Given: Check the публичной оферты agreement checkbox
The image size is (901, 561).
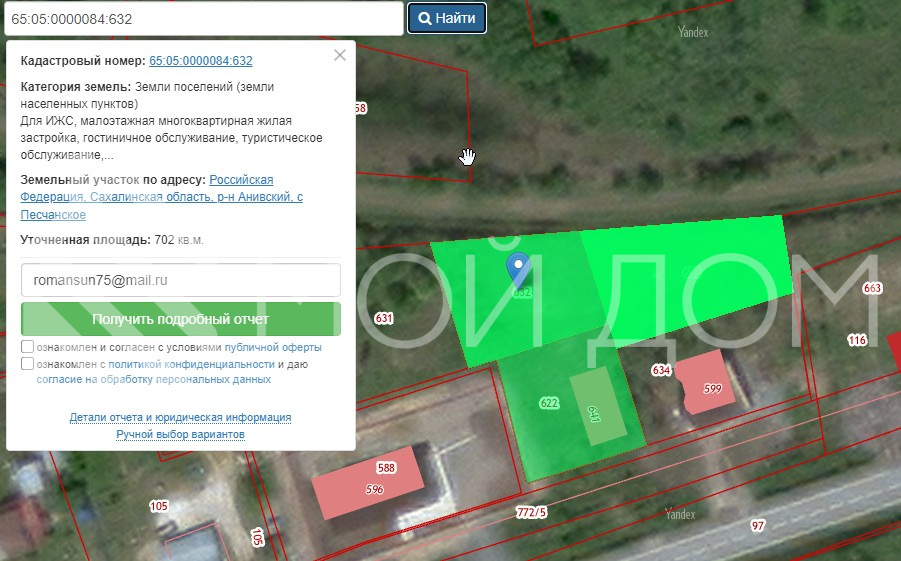Looking at the screenshot, I should [x=27, y=347].
